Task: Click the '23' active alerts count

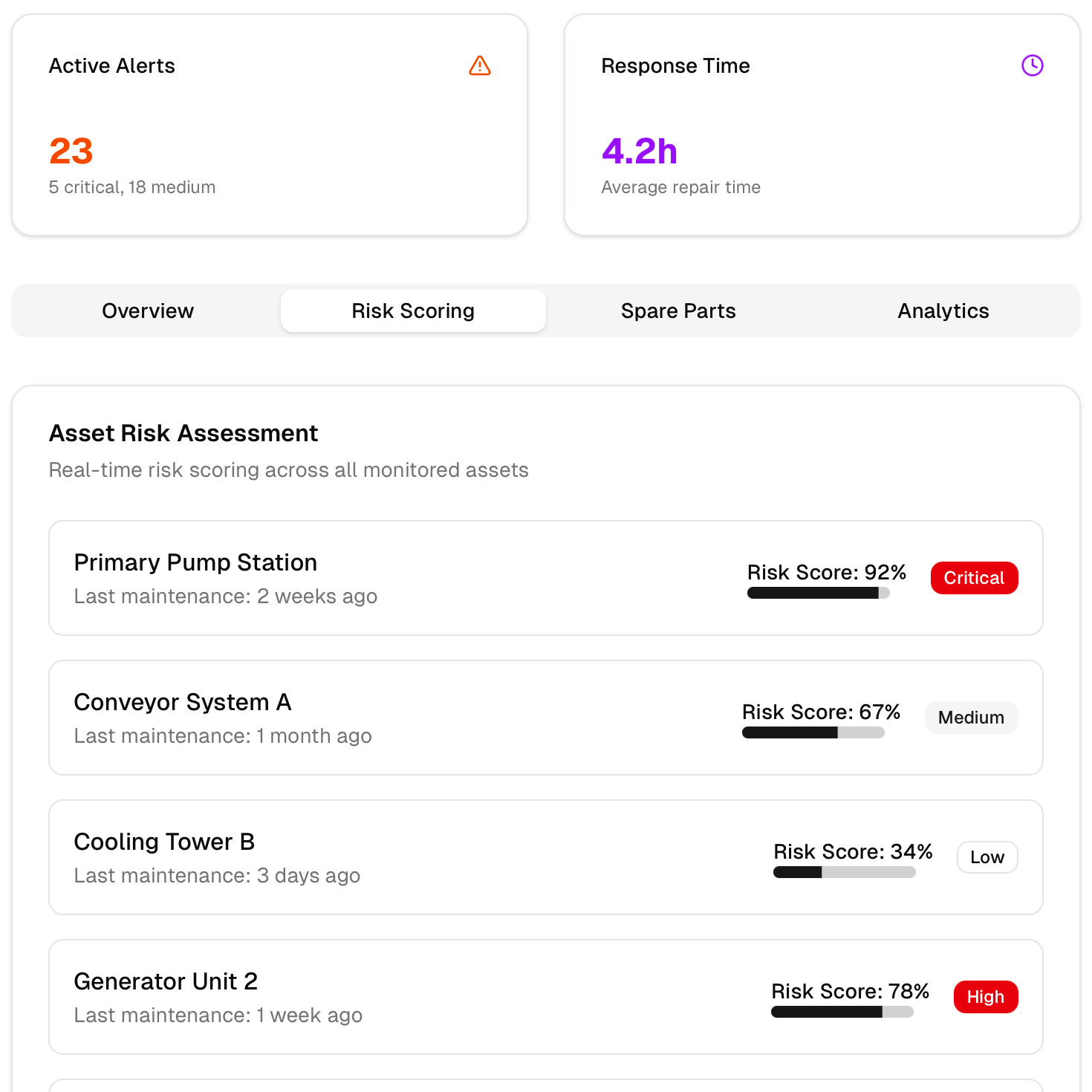Action: tap(71, 151)
